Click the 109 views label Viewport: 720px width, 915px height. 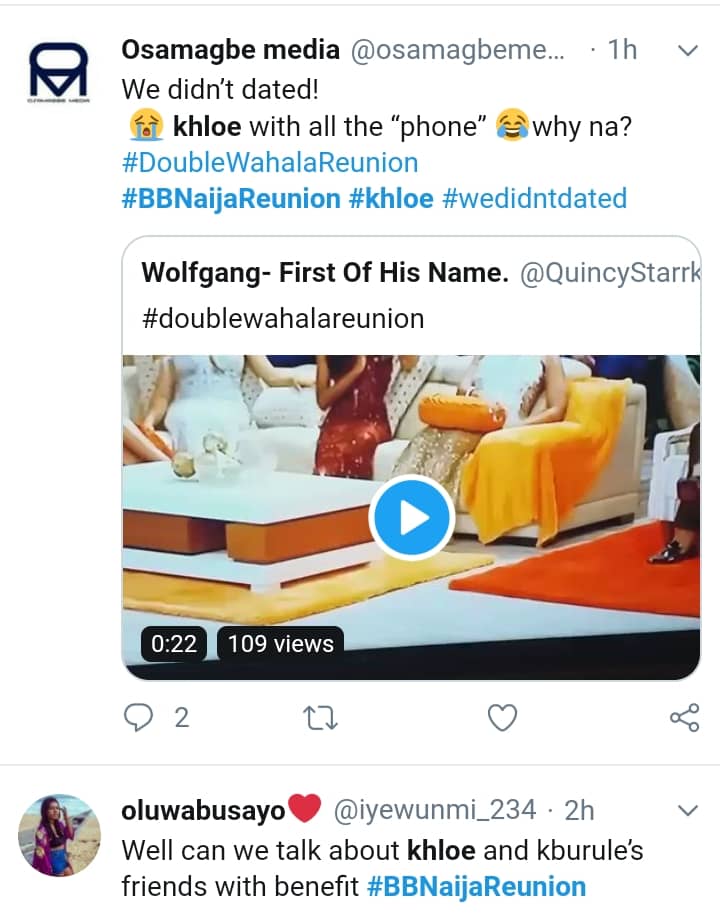coord(281,644)
